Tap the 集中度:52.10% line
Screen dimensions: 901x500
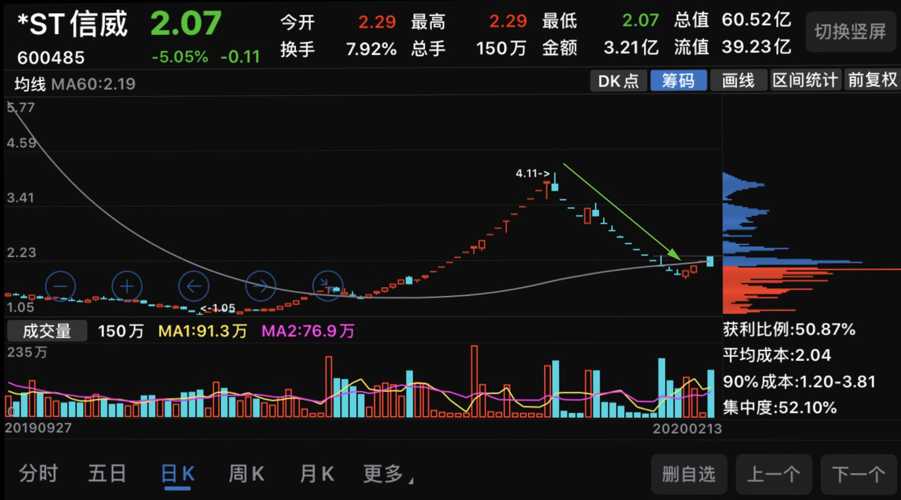[780, 407]
